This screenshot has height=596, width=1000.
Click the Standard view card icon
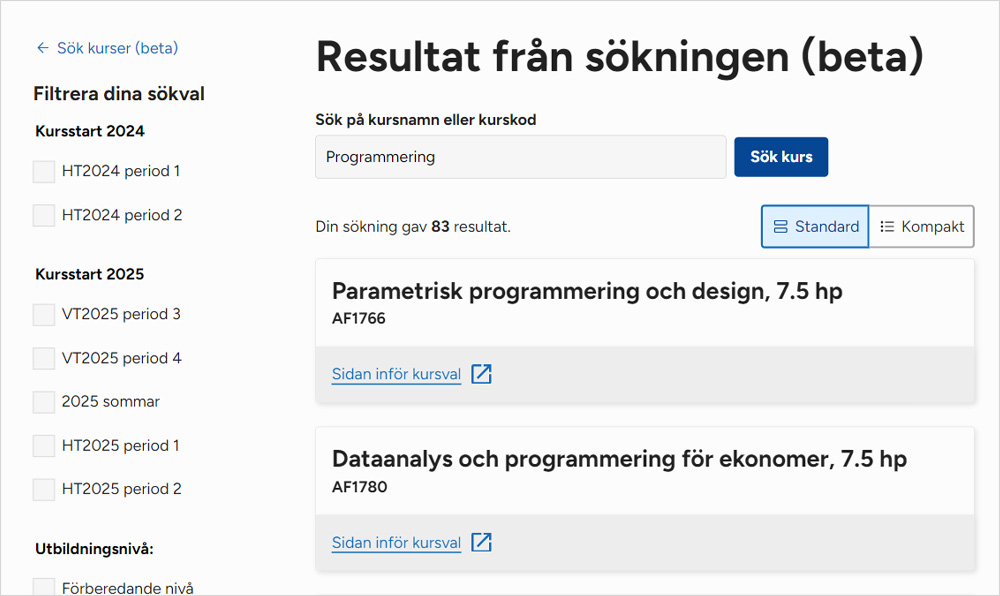point(781,227)
